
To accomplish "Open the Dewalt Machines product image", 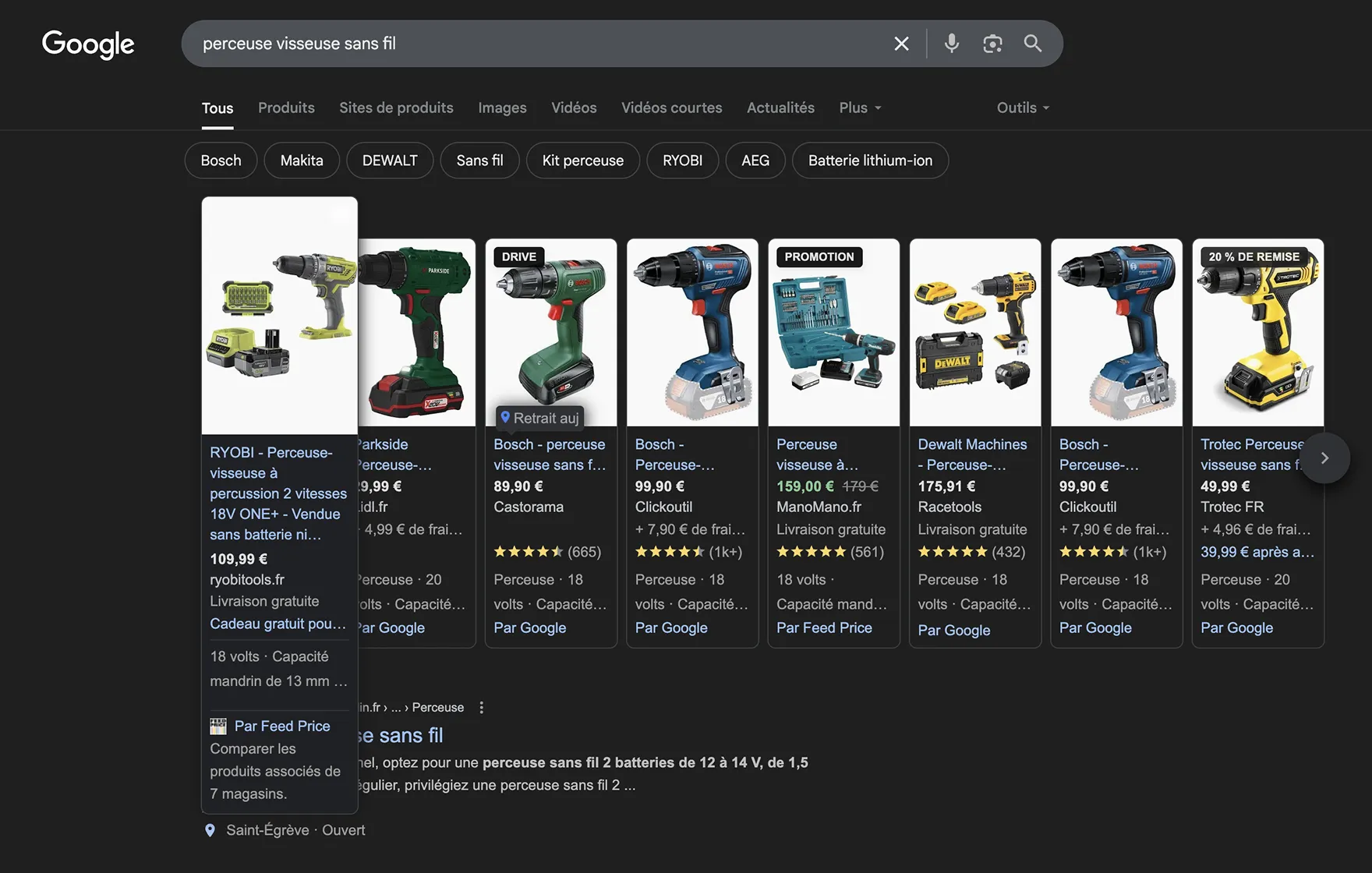I will 975,333.
